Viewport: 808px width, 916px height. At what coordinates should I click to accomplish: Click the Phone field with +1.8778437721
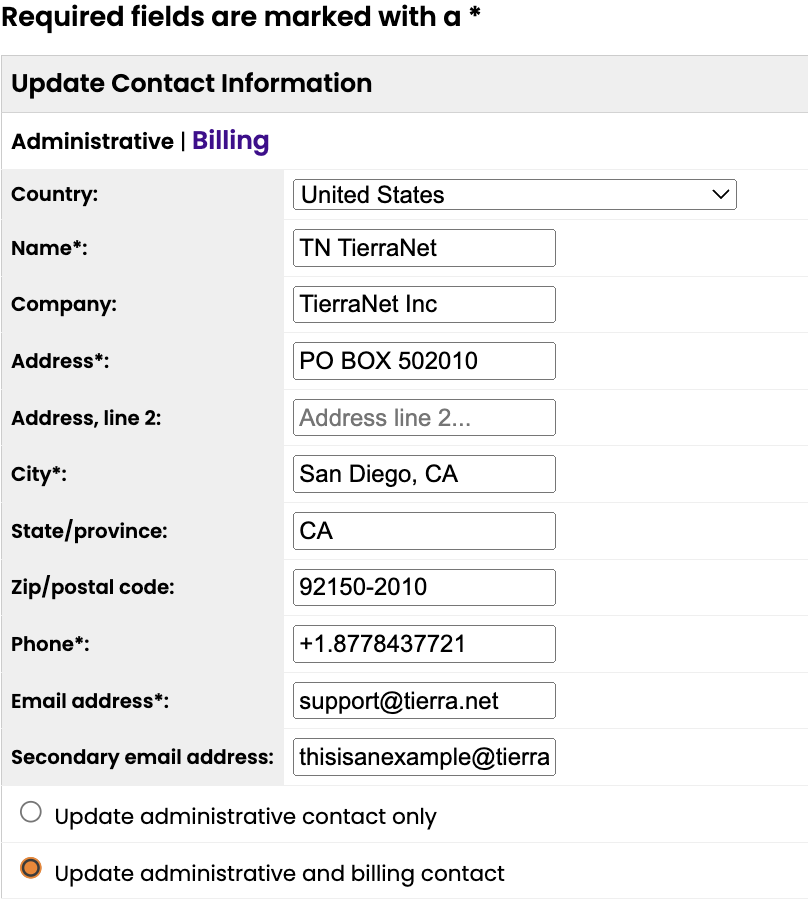tap(424, 644)
